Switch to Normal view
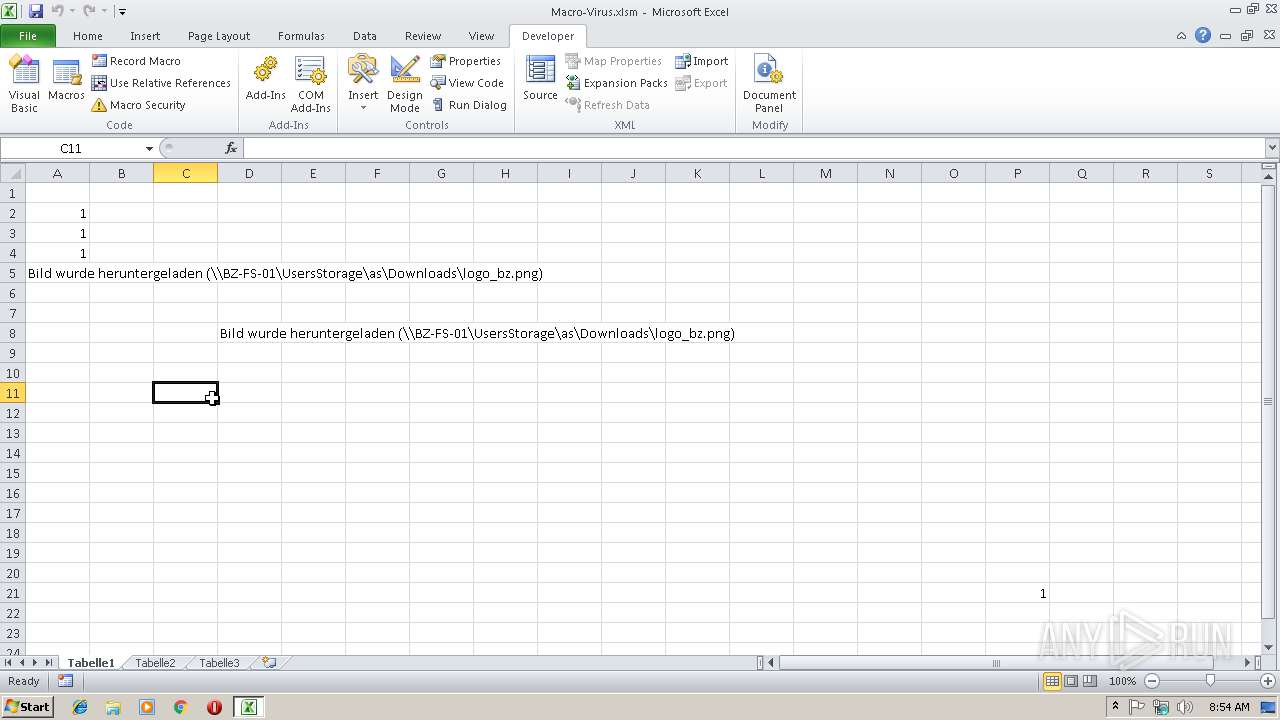This screenshot has height=720, width=1280. click(1052, 681)
